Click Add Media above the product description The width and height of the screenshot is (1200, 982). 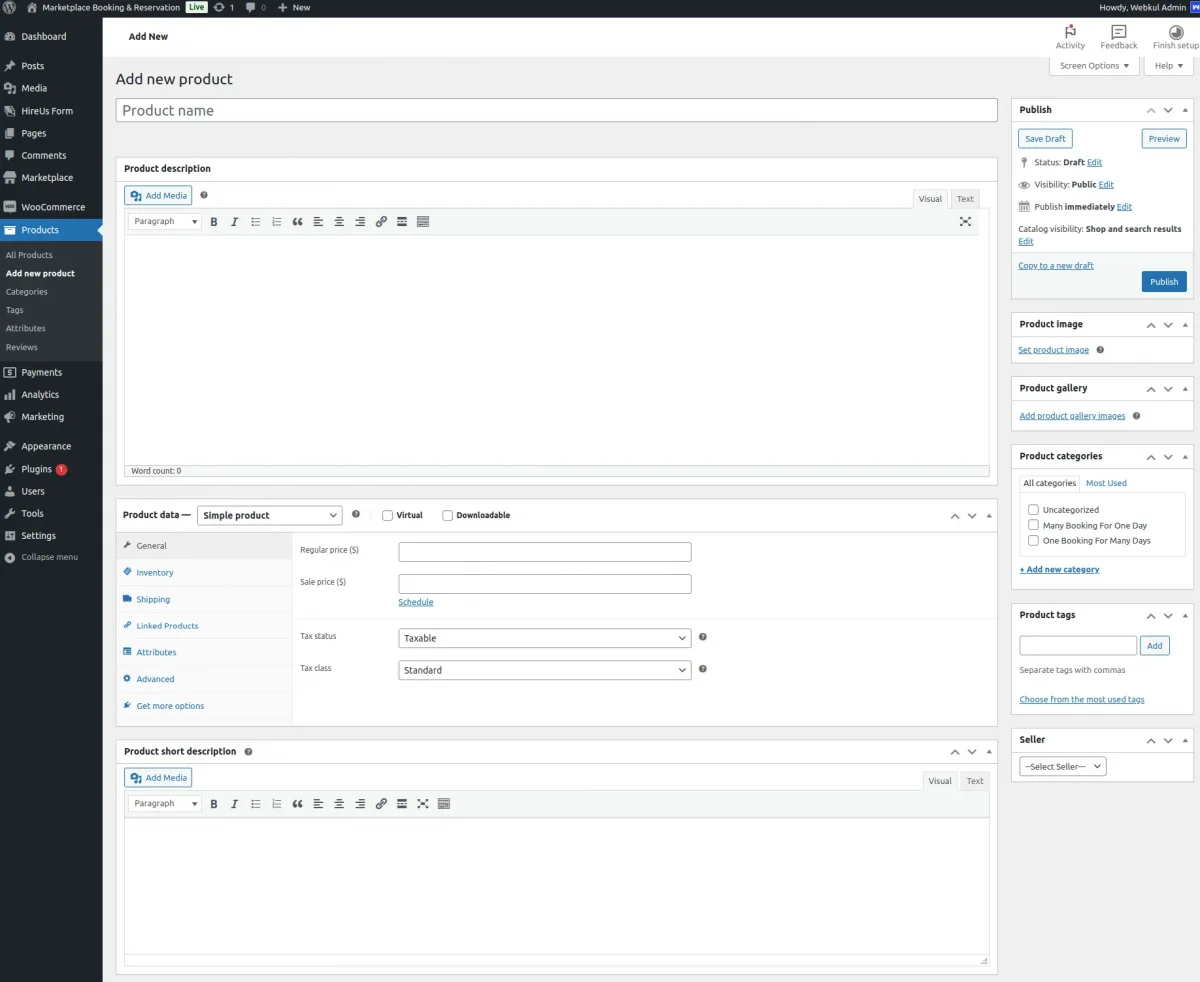(x=158, y=195)
